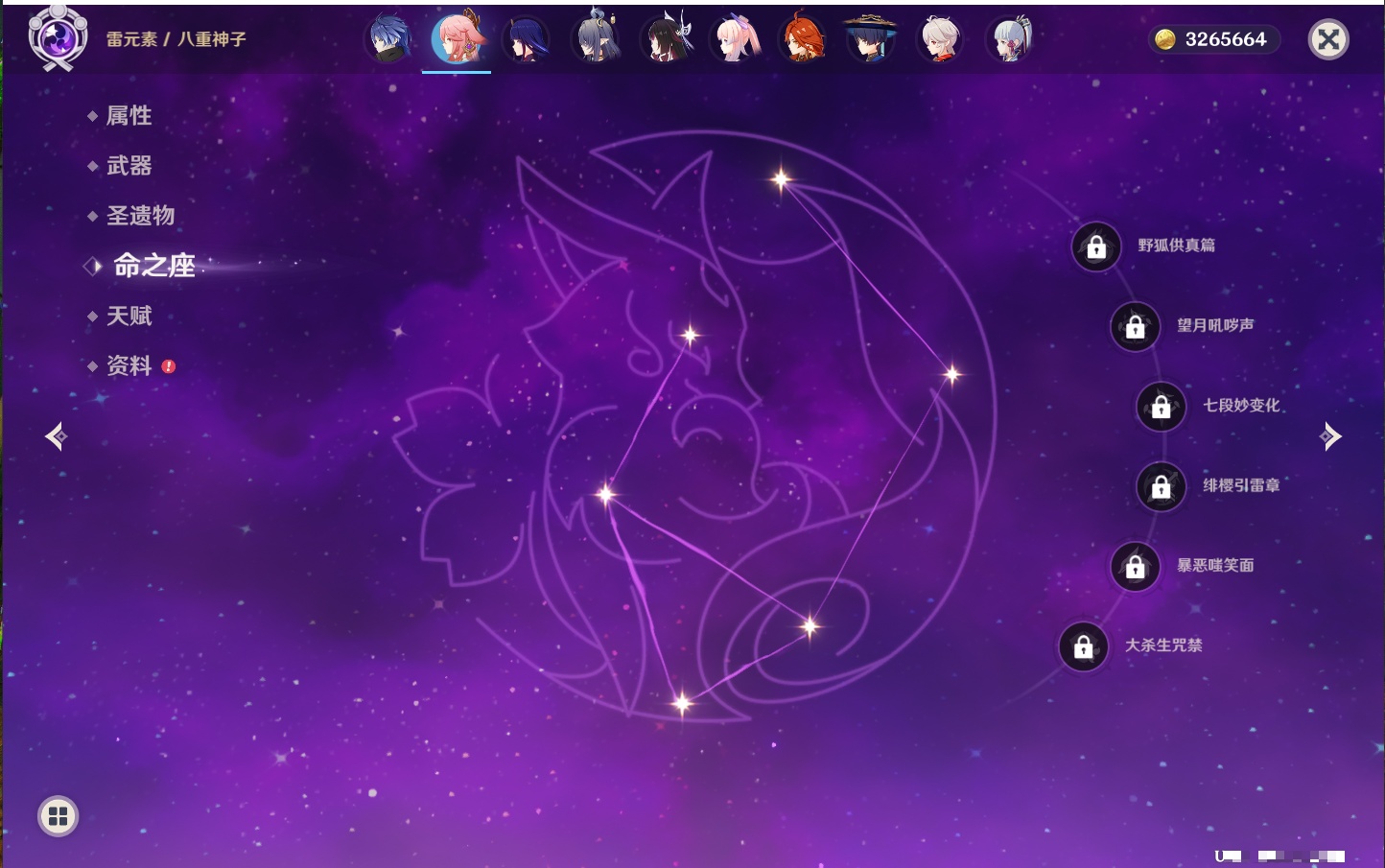Go to the 天赋 talents tab
1385x868 pixels.
coord(129,317)
